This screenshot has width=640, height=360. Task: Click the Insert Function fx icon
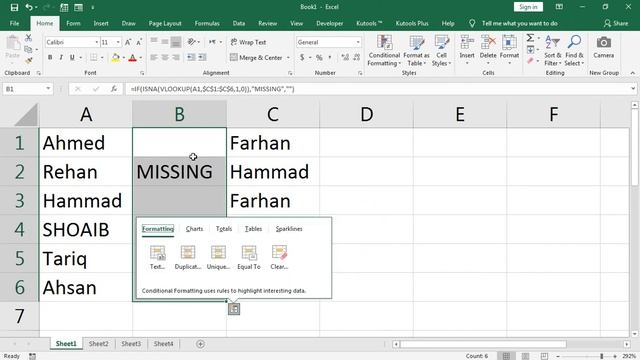114,89
